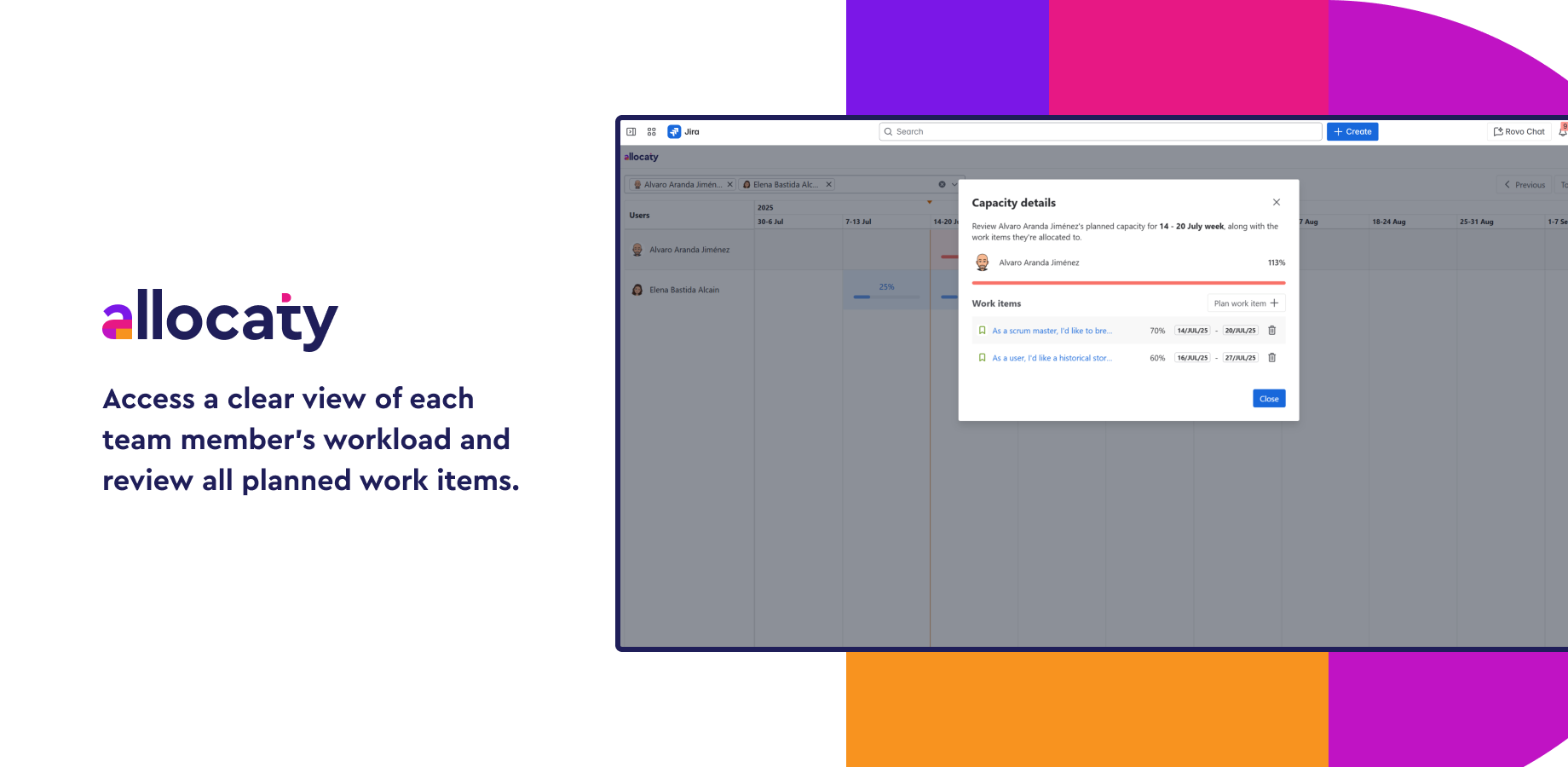The height and width of the screenshot is (767, 1568).
Task: Remove Alvaro Aranda Jiménez filter chip
Action: pyautogui.click(x=729, y=185)
